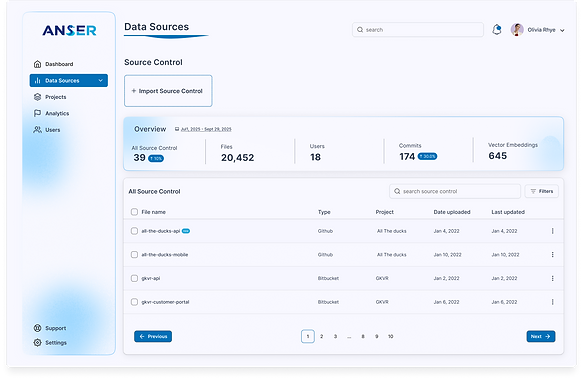Click the Vector Embeddings value 645

click(497, 156)
